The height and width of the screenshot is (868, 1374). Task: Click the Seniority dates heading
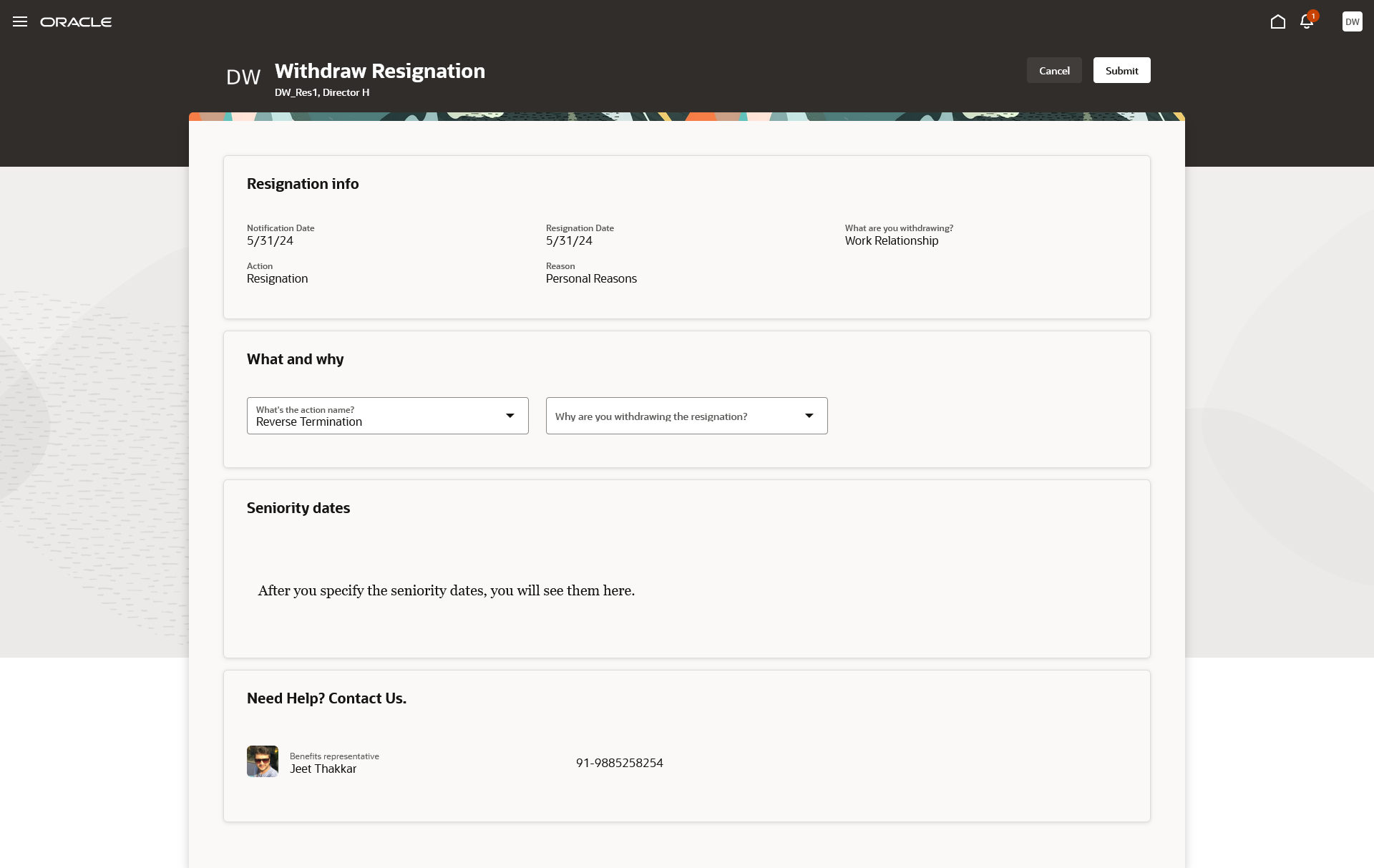click(298, 508)
